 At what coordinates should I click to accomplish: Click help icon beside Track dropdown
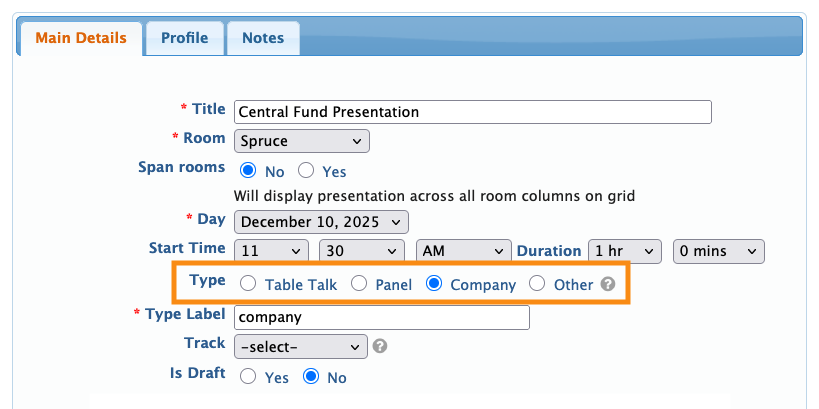click(x=380, y=347)
